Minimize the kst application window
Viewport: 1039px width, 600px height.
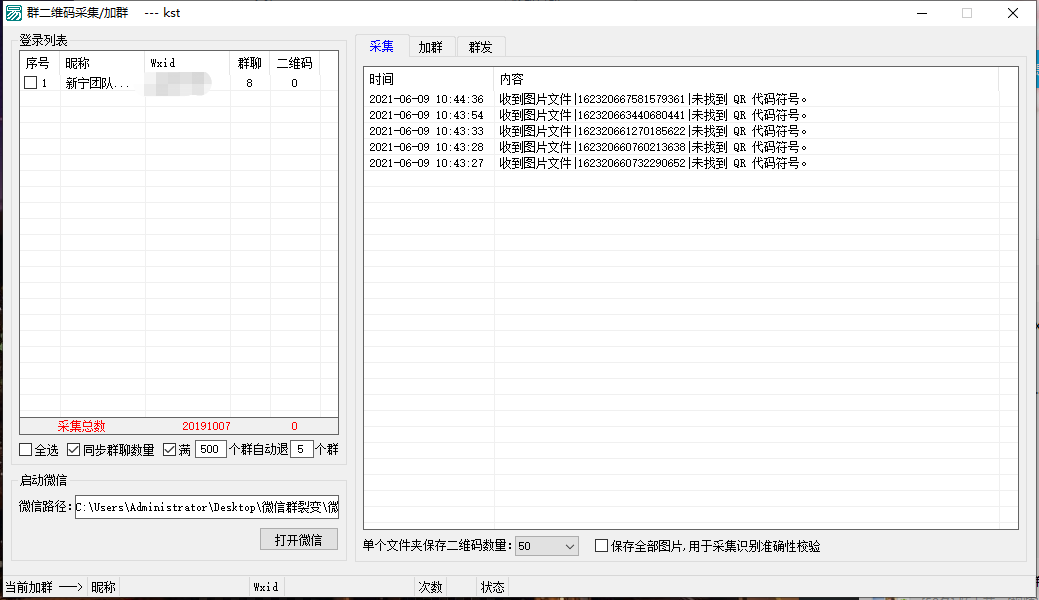coord(922,13)
